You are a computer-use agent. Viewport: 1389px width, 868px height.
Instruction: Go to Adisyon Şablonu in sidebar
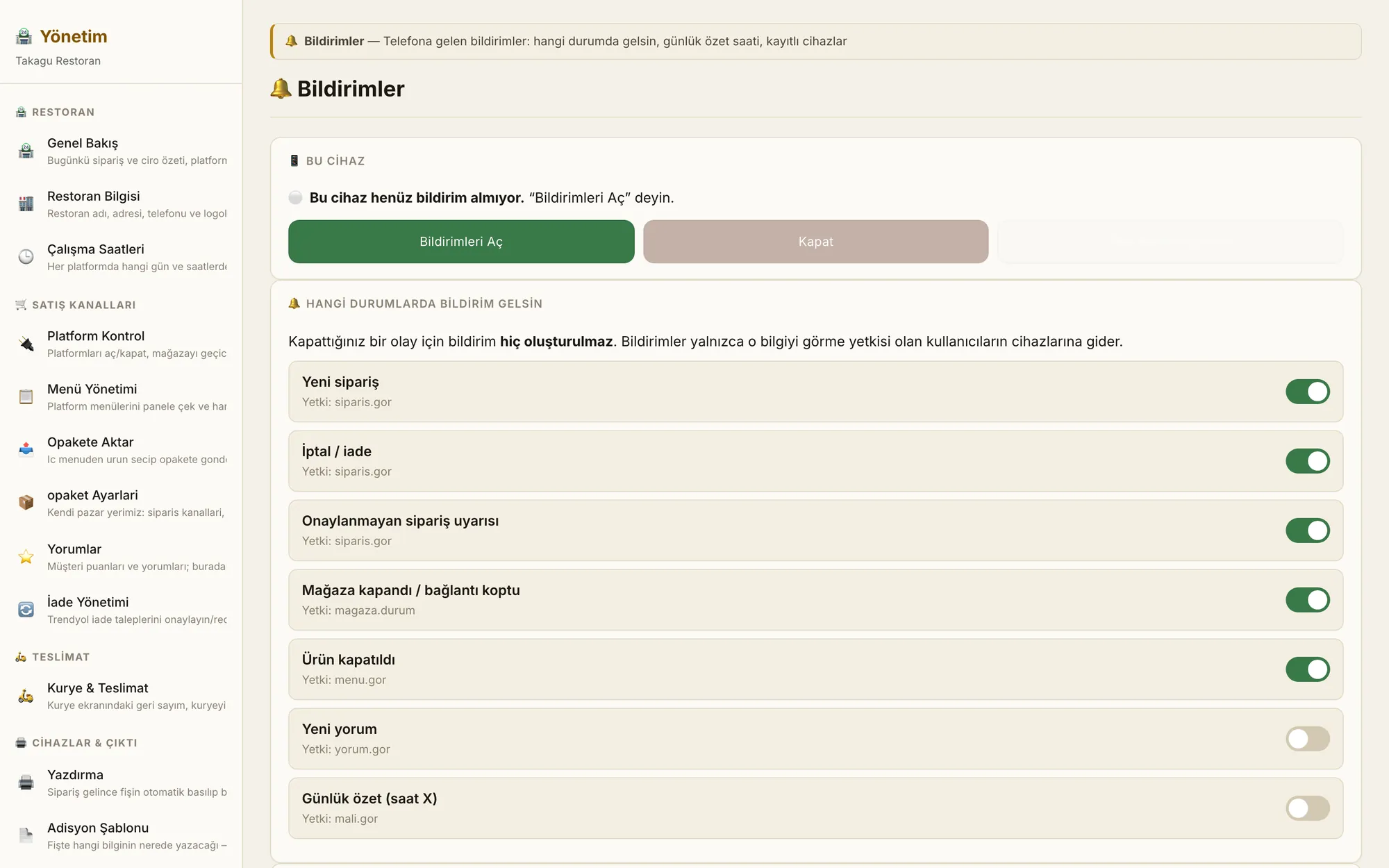122,836
